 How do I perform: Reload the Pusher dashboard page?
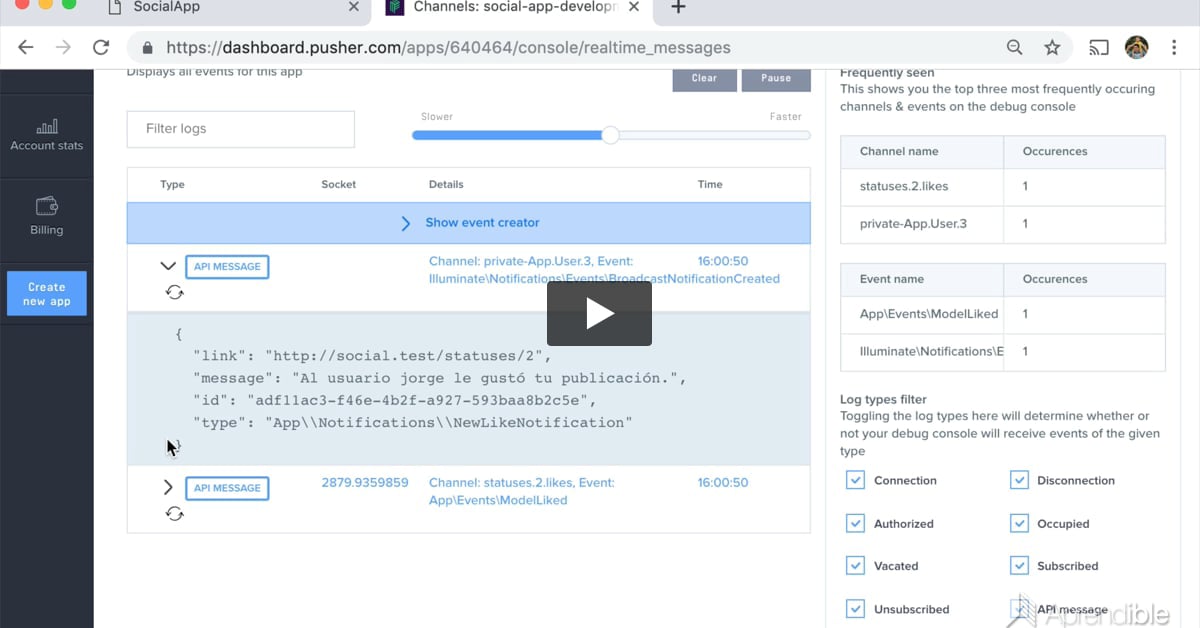click(x=101, y=47)
